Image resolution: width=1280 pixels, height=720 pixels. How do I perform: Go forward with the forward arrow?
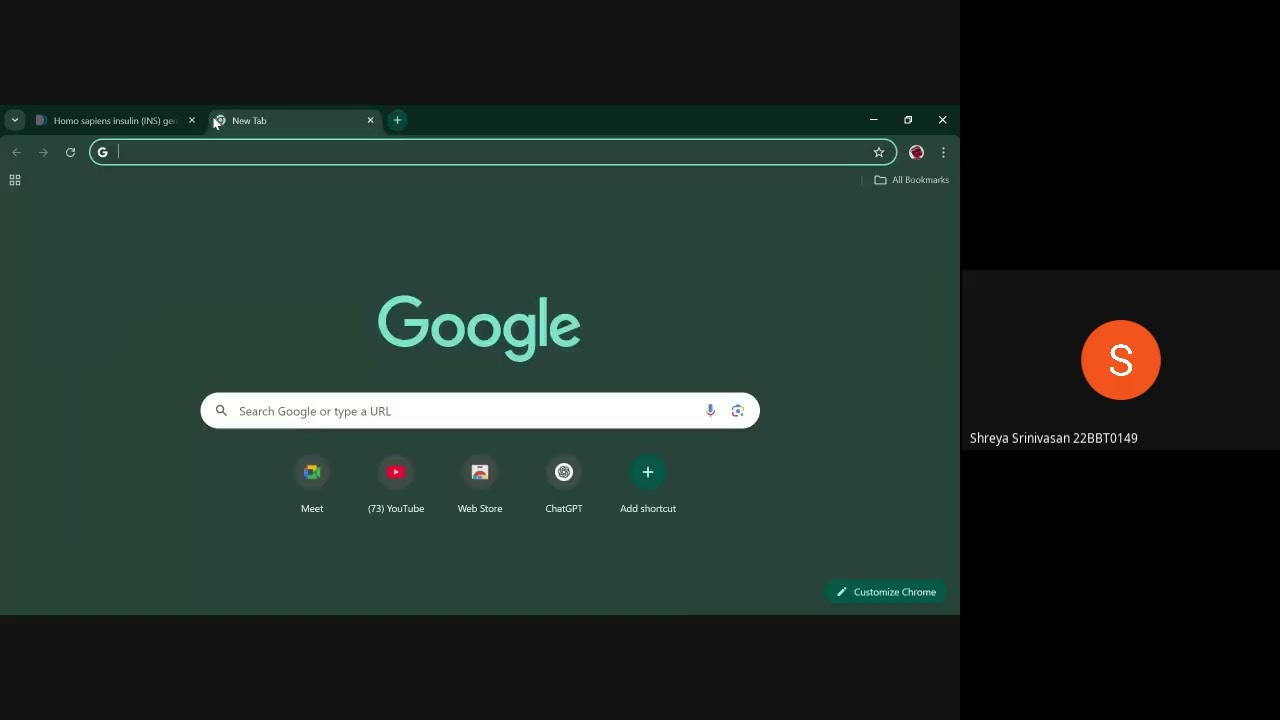(43, 152)
